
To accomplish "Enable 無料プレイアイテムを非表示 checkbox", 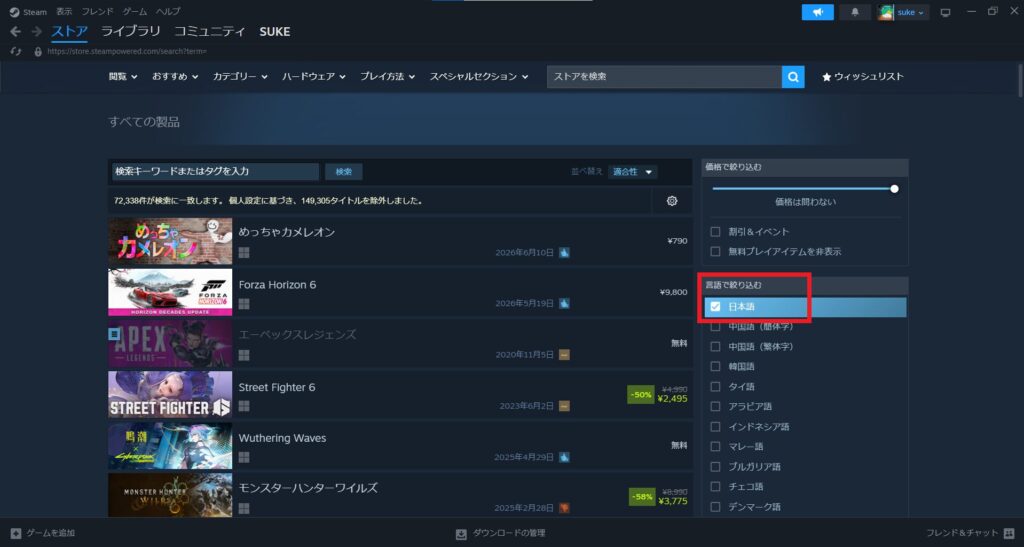I will 715,251.
